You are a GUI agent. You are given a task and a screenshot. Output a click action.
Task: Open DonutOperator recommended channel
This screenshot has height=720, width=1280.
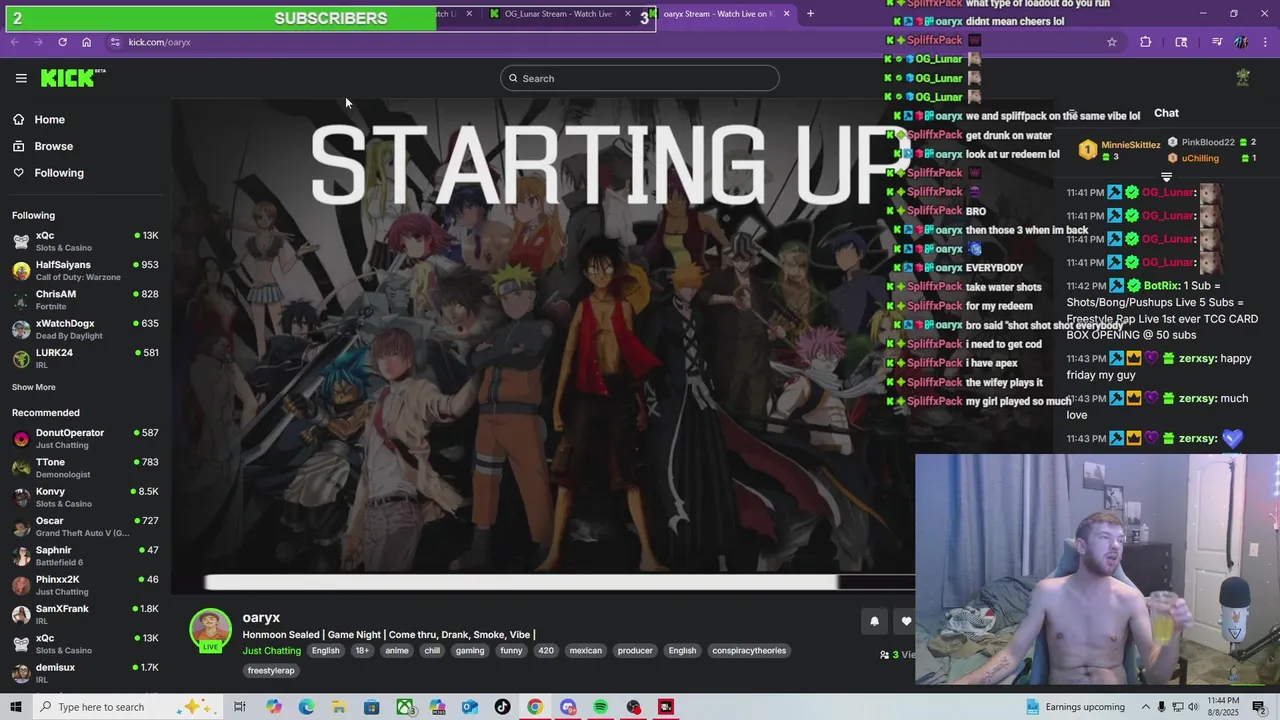tap(85, 438)
